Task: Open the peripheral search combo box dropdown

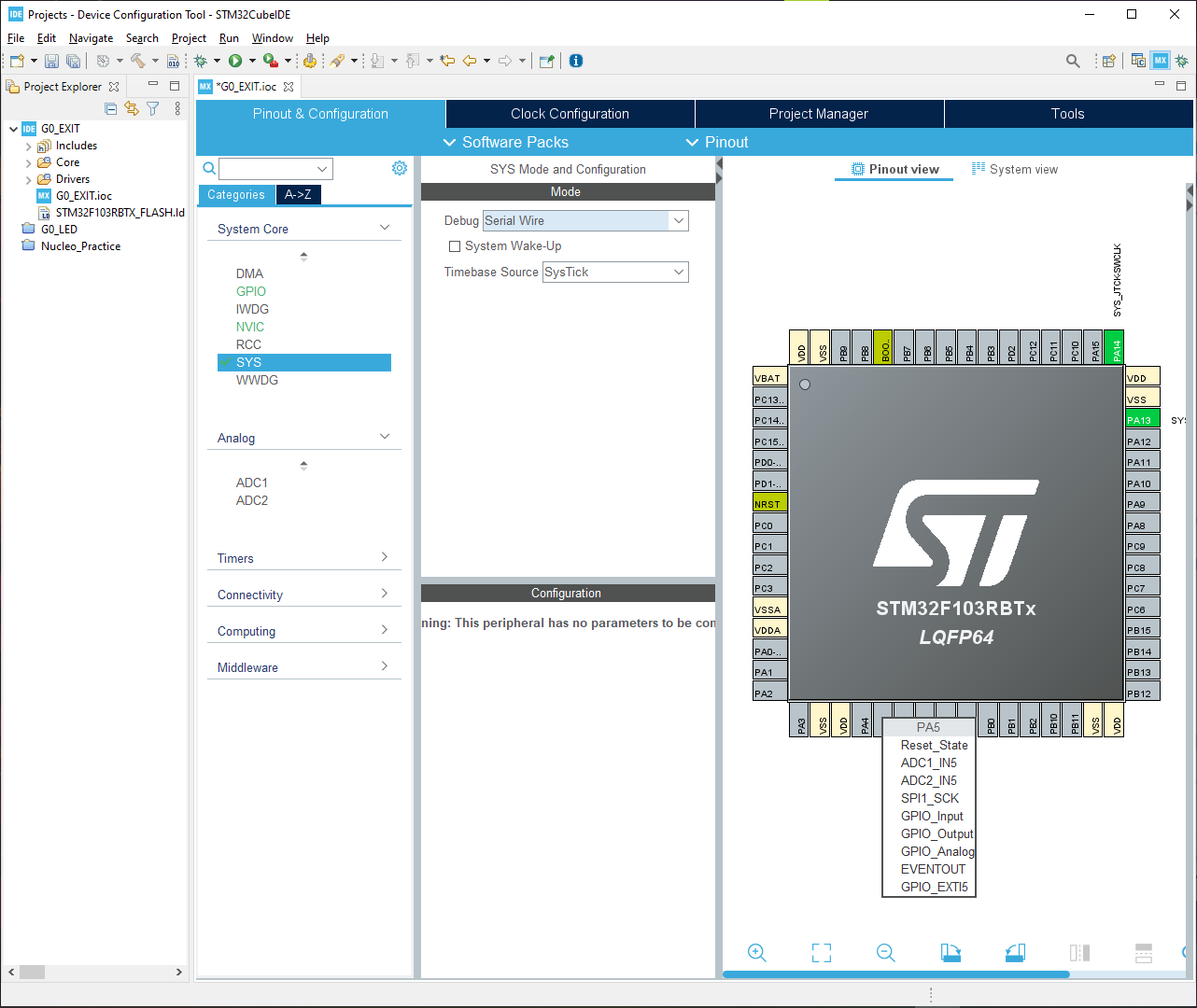Action: tap(322, 169)
